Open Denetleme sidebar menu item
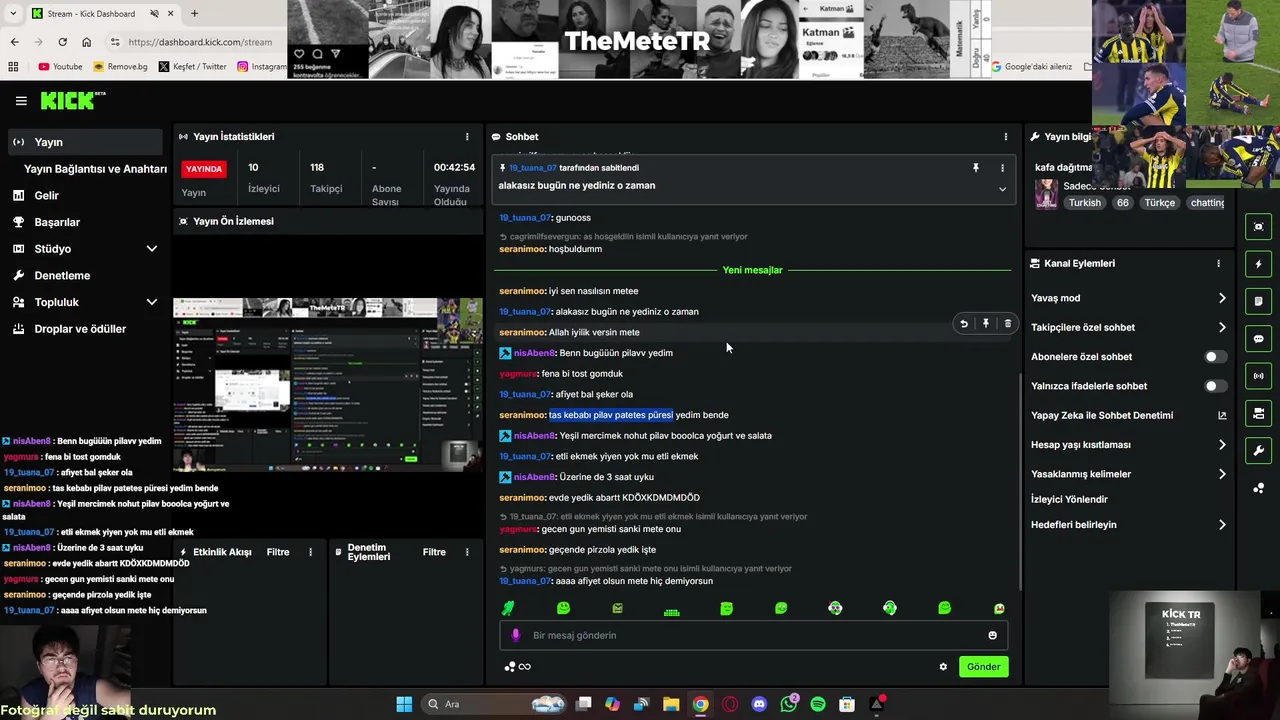1280x720 pixels. 84,275
